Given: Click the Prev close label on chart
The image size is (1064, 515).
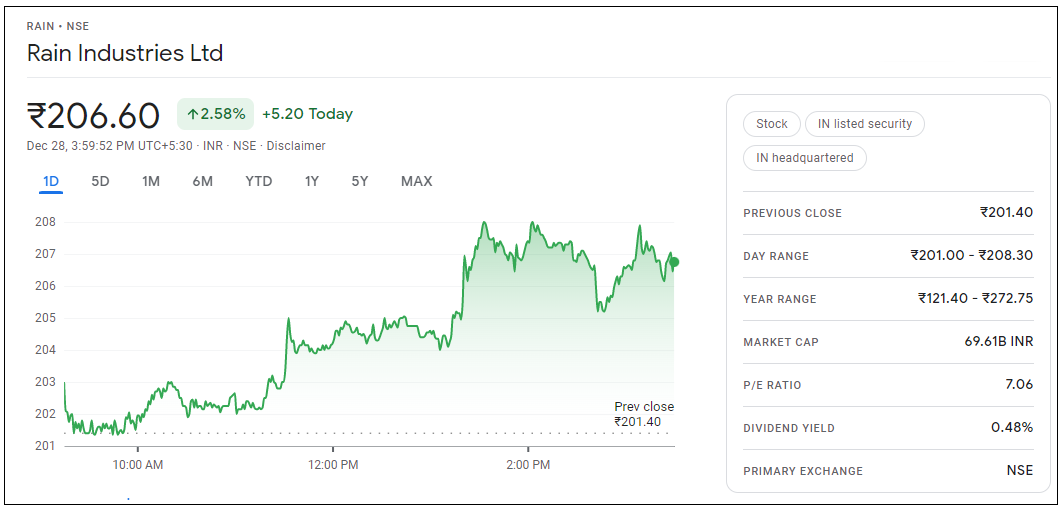Looking at the screenshot, I should tap(643, 407).
